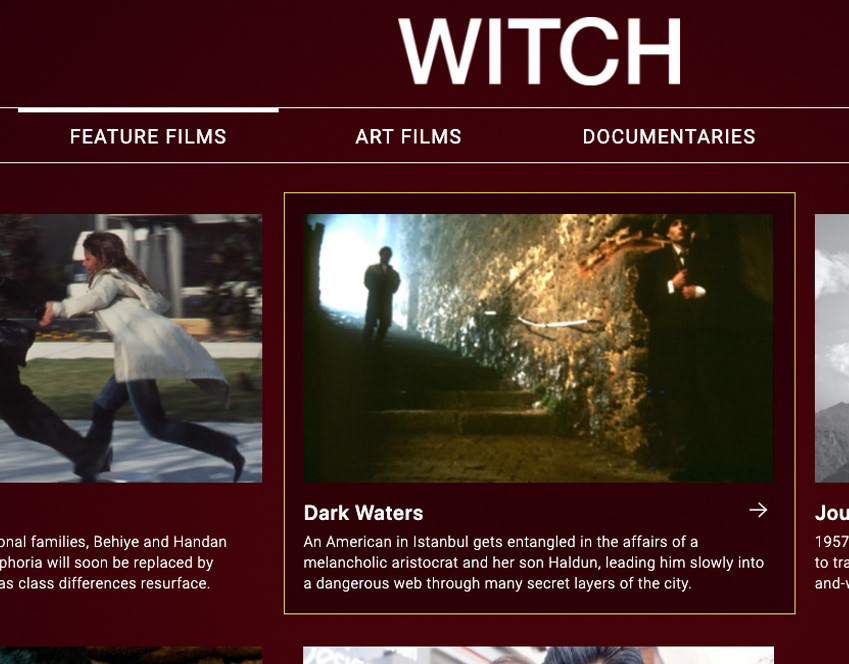This screenshot has height=664, width=849.
Task: Click the WITCH logo heading
Action: click(540, 51)
